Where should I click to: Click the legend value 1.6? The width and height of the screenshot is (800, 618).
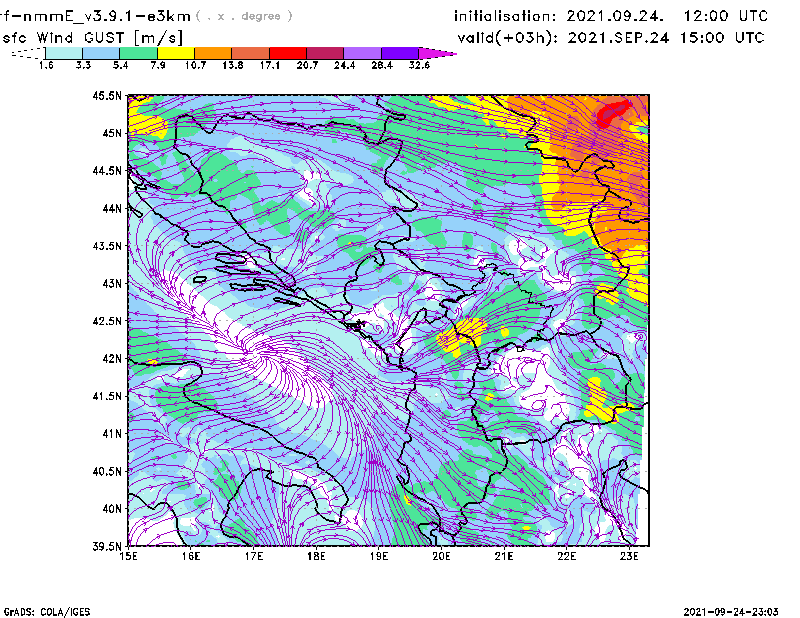pyautogui.click(x=46, y=65)
